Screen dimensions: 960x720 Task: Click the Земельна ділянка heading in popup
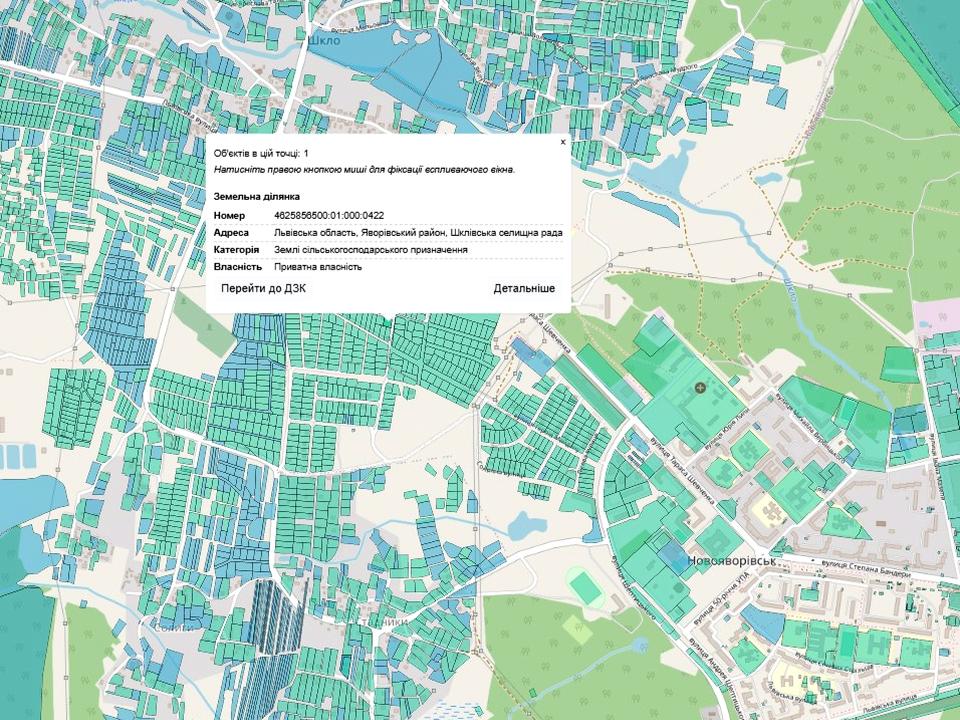click(x=257, y=197)
